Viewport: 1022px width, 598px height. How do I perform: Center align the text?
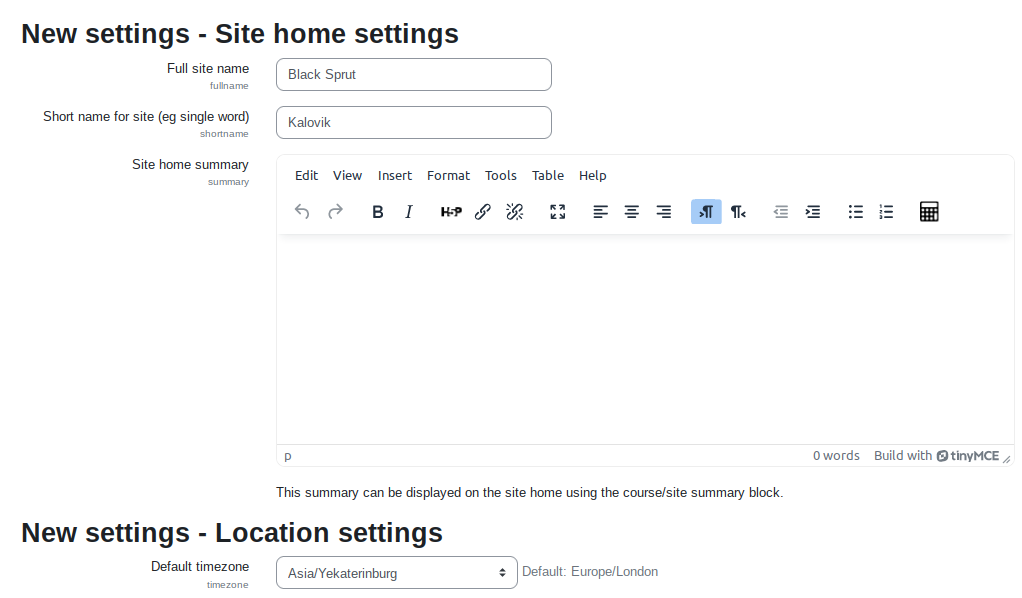coord(632,212)
